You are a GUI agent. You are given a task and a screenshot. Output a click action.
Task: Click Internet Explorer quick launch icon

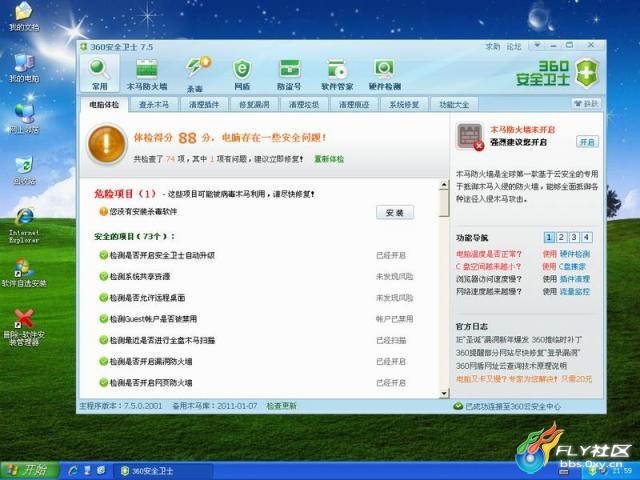tap(73, 471)
